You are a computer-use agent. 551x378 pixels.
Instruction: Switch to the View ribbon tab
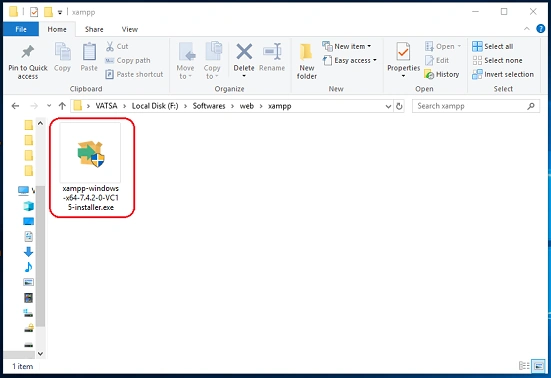click(130, 29)
